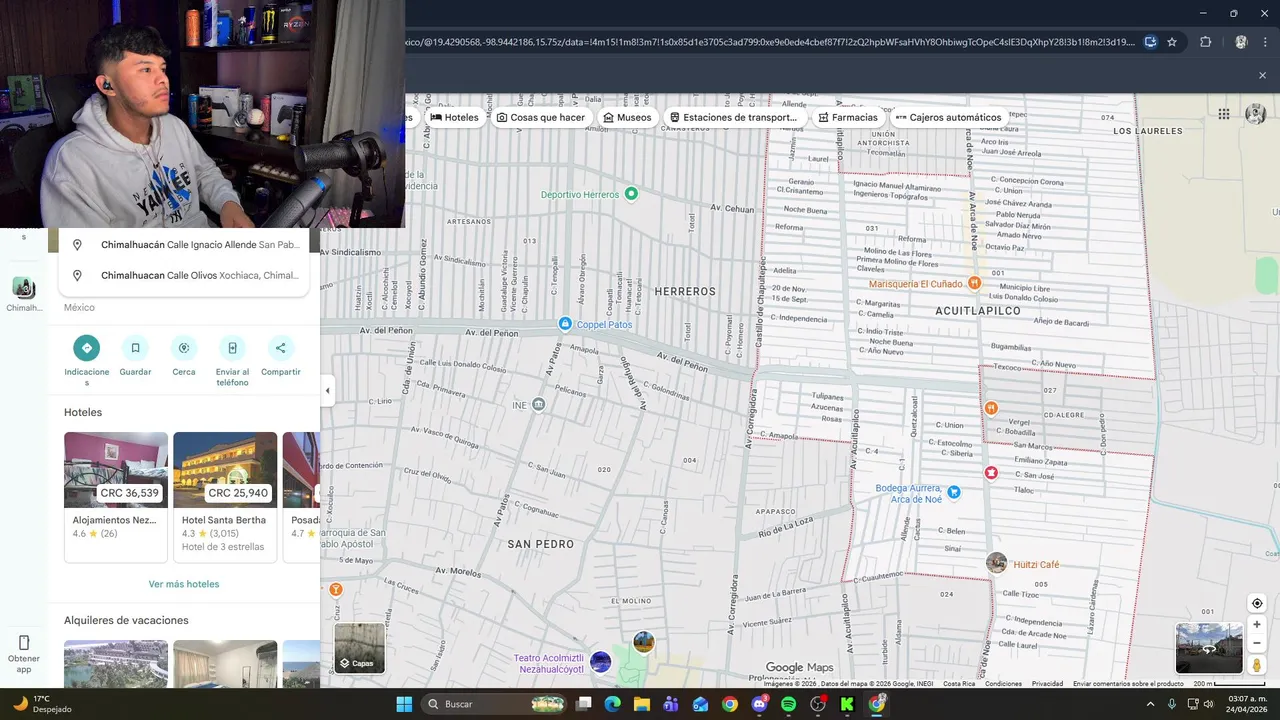Image resolution: width=1280 pixels, height=720 pixels.
Task: Click taskbar Buscar search box
Action: pos(495,704)
